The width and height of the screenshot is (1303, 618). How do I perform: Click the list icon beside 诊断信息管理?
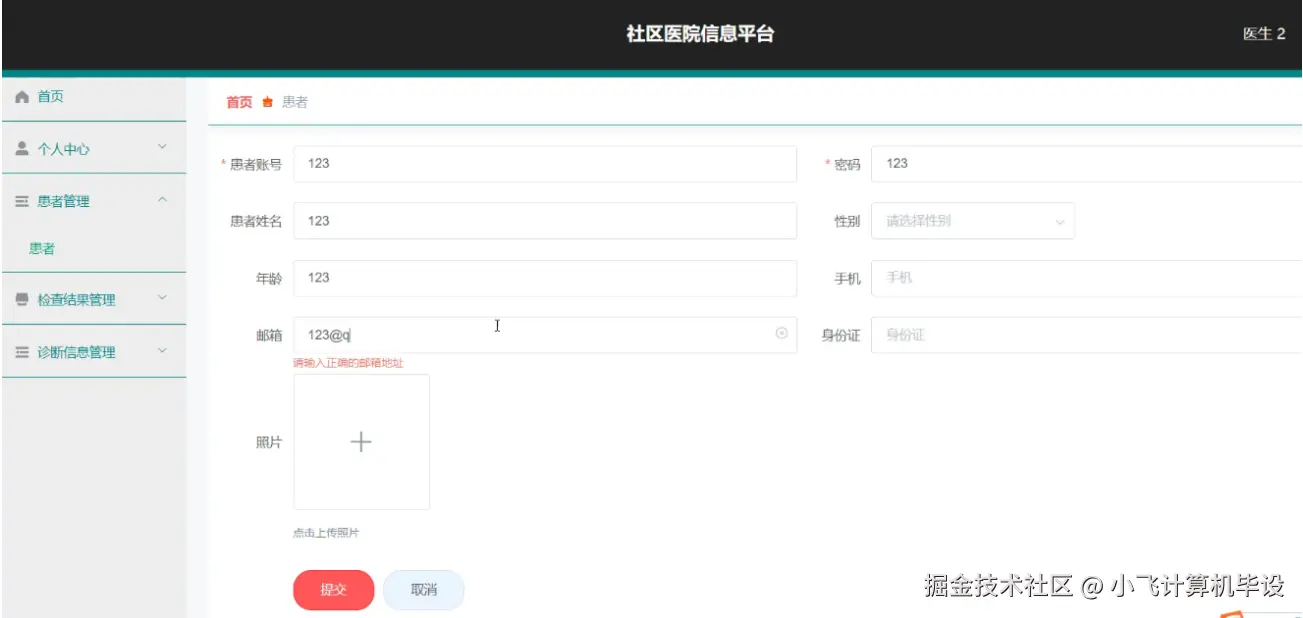click(x=22, y=352)
